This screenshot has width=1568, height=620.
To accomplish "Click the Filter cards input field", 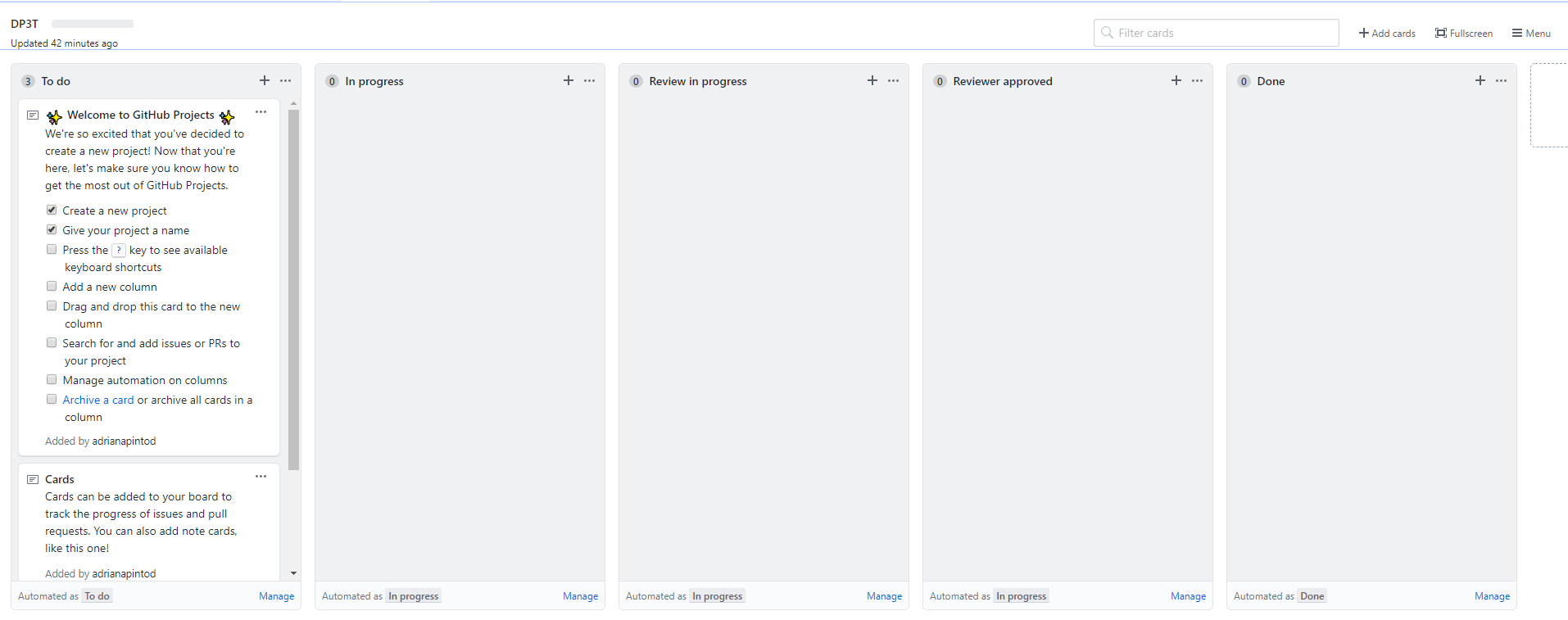I will point(1216,33).
